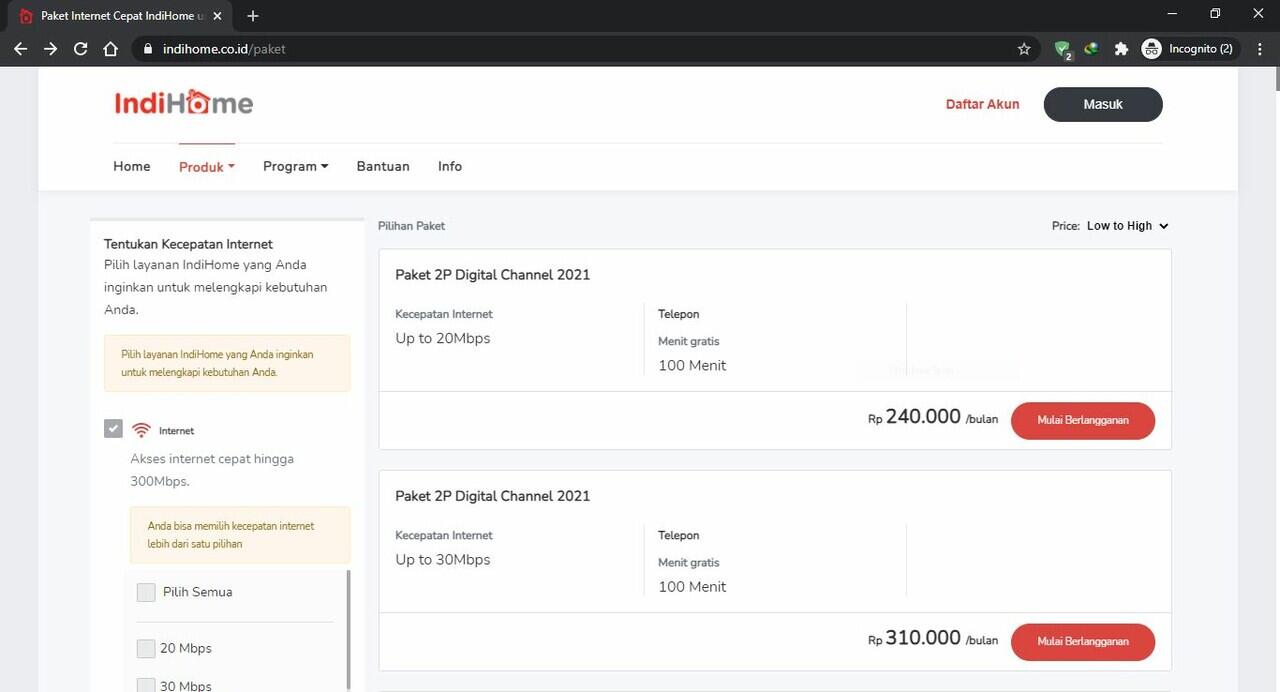1280x692 pixels.
Task: Reload the page with the refresh icon
Action: (80, 48)
